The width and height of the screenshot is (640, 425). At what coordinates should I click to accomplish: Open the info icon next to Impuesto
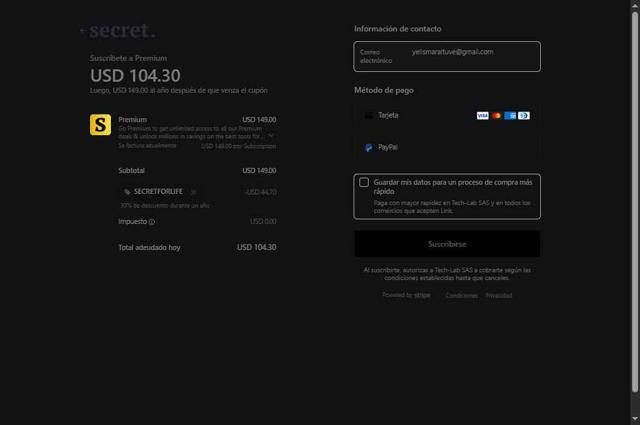pyautogui.click(x=152, y=222)
